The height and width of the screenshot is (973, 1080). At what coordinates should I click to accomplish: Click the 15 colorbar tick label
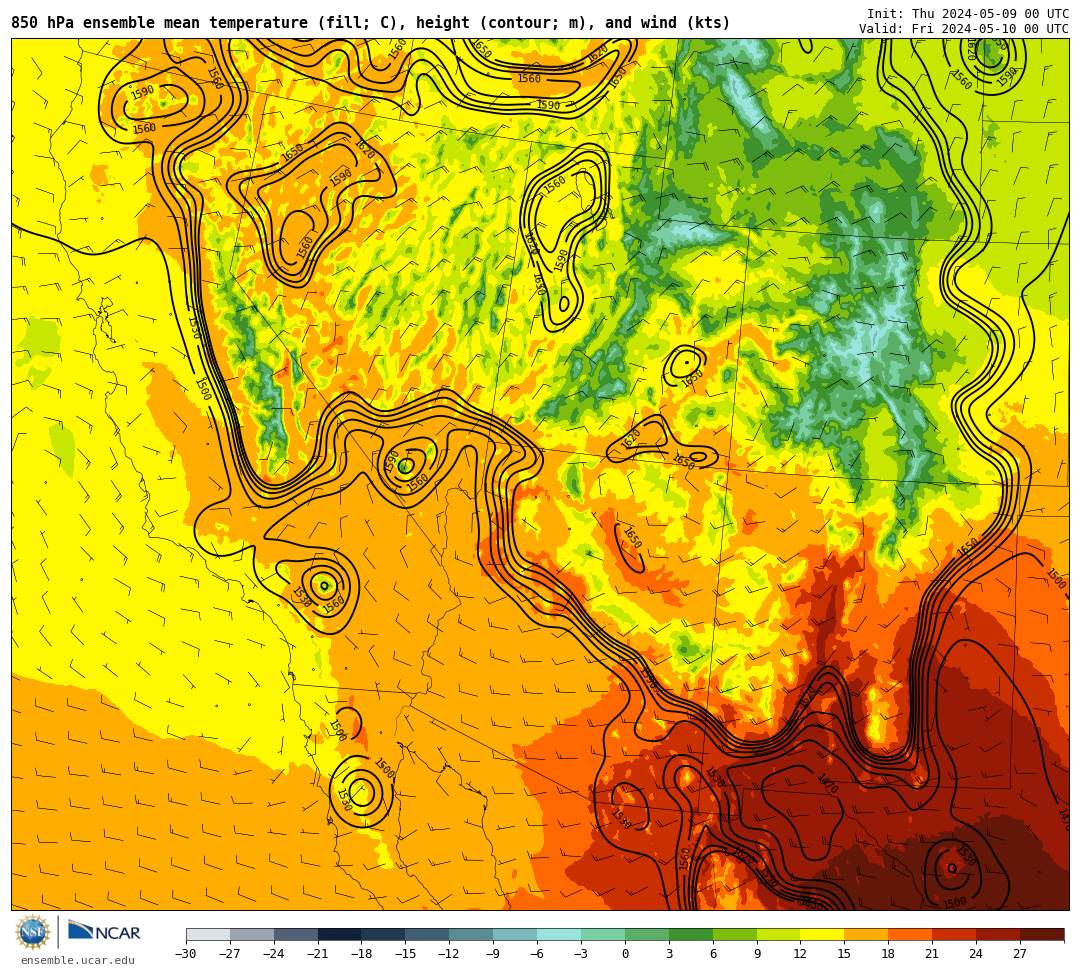point(844,954)
